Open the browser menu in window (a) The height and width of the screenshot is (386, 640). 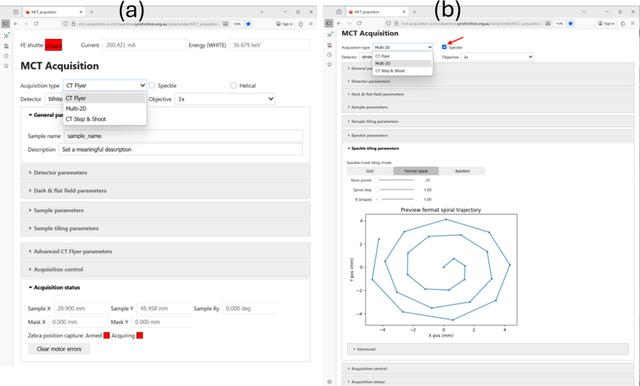tap(311, 24)
